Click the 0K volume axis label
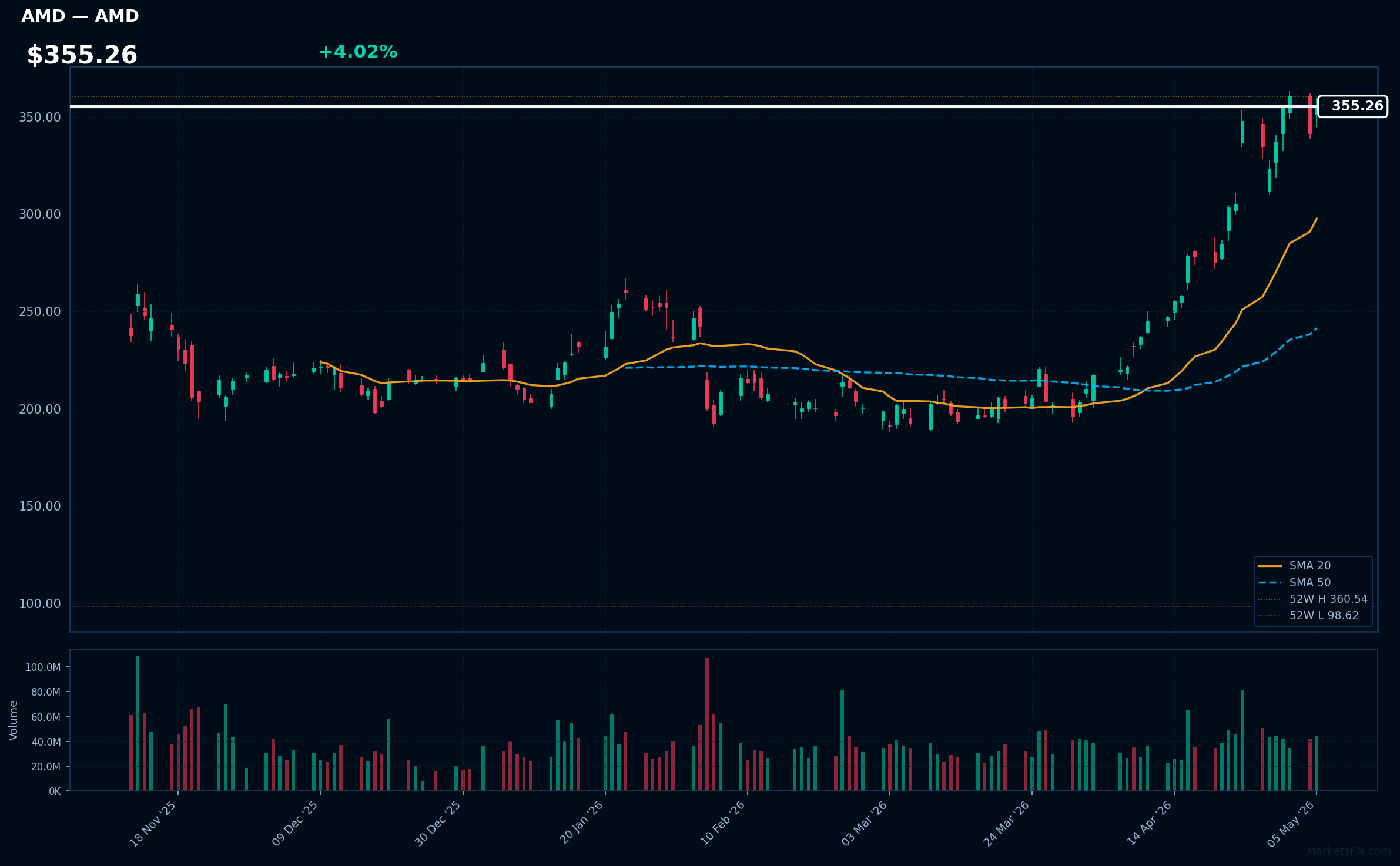This screenshot has height=866, width=1400. (55, 791)
